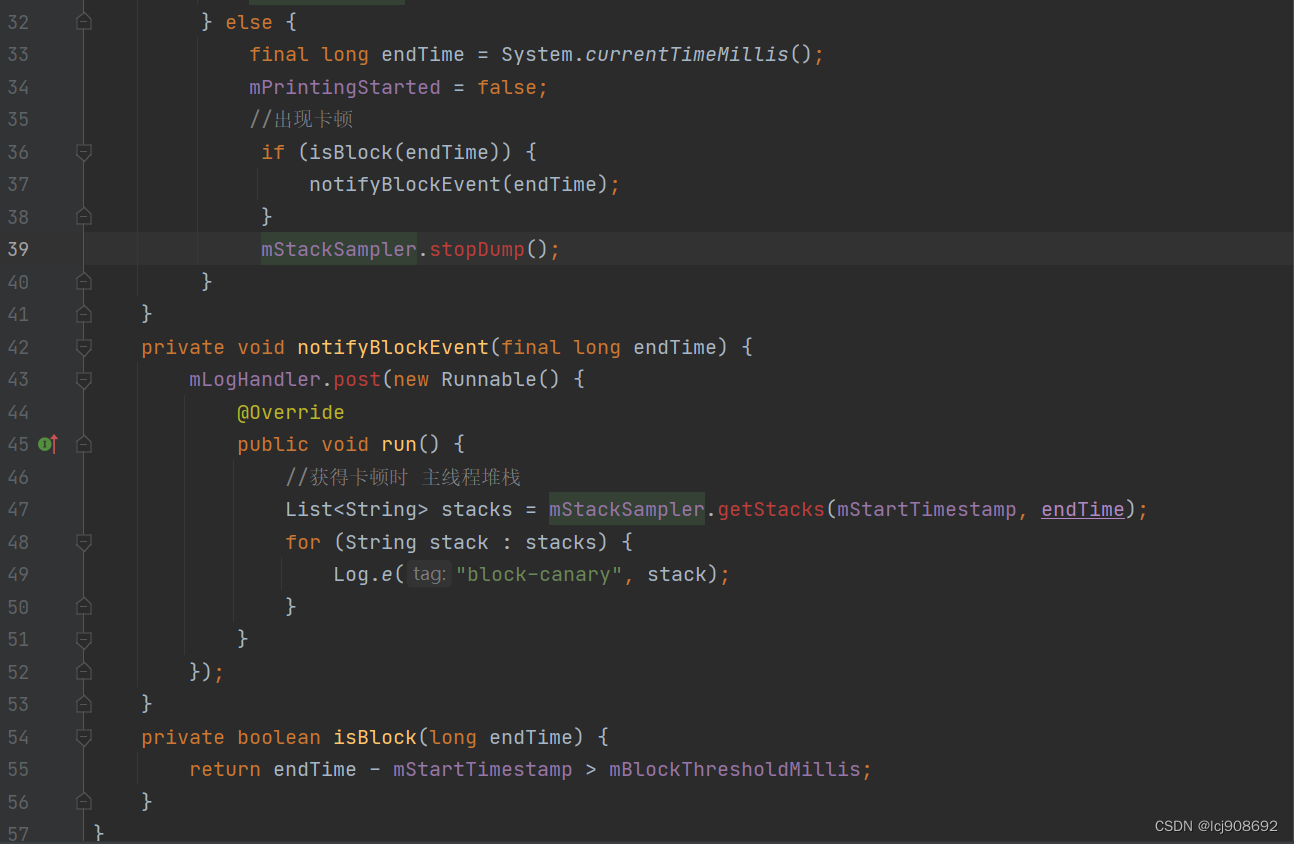Click the fold end marker on line 52
Screen dimensions: 1294x844
[x=84, y=672]
